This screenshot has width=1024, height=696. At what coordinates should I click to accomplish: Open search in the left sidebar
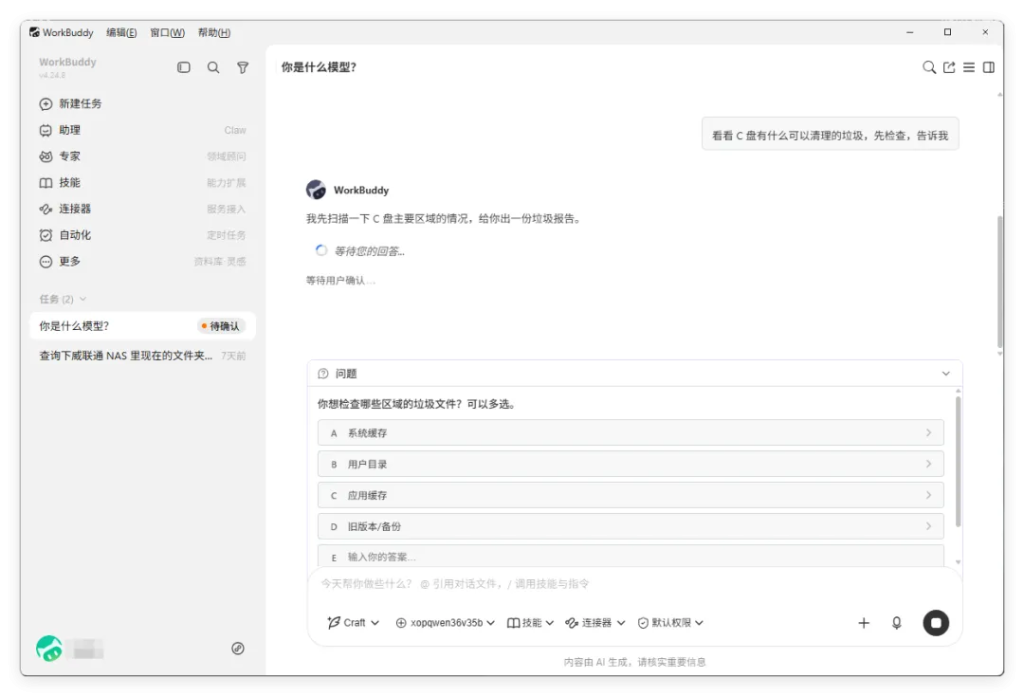[213, 67]
